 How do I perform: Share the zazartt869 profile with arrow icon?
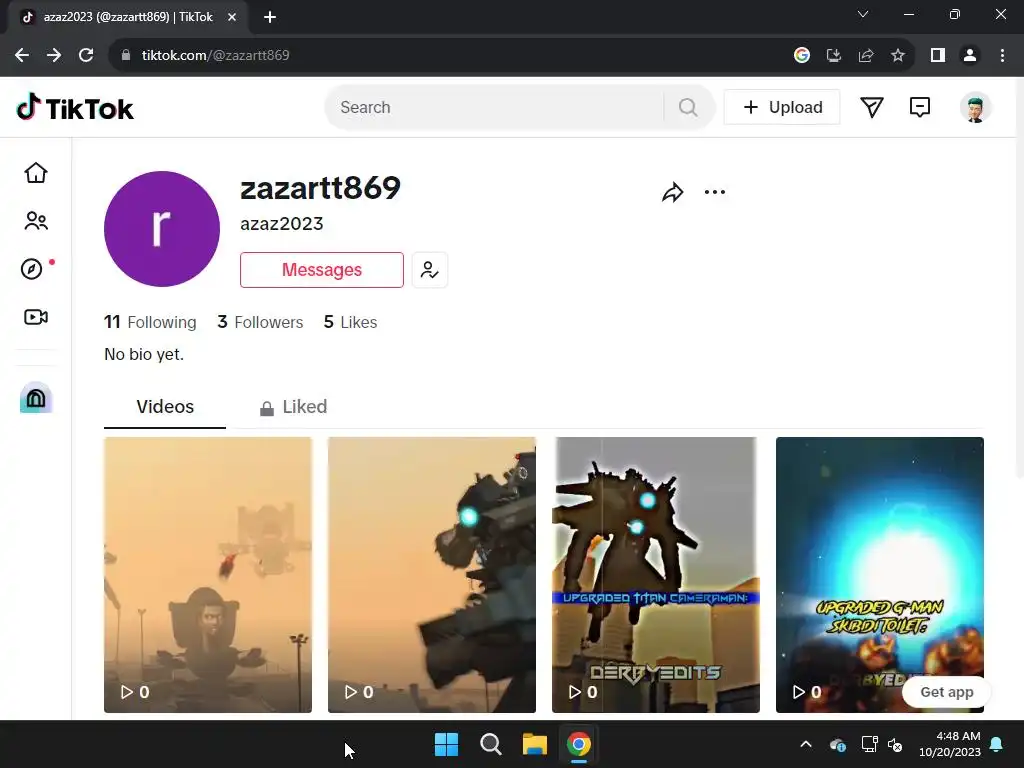(672, 192)
